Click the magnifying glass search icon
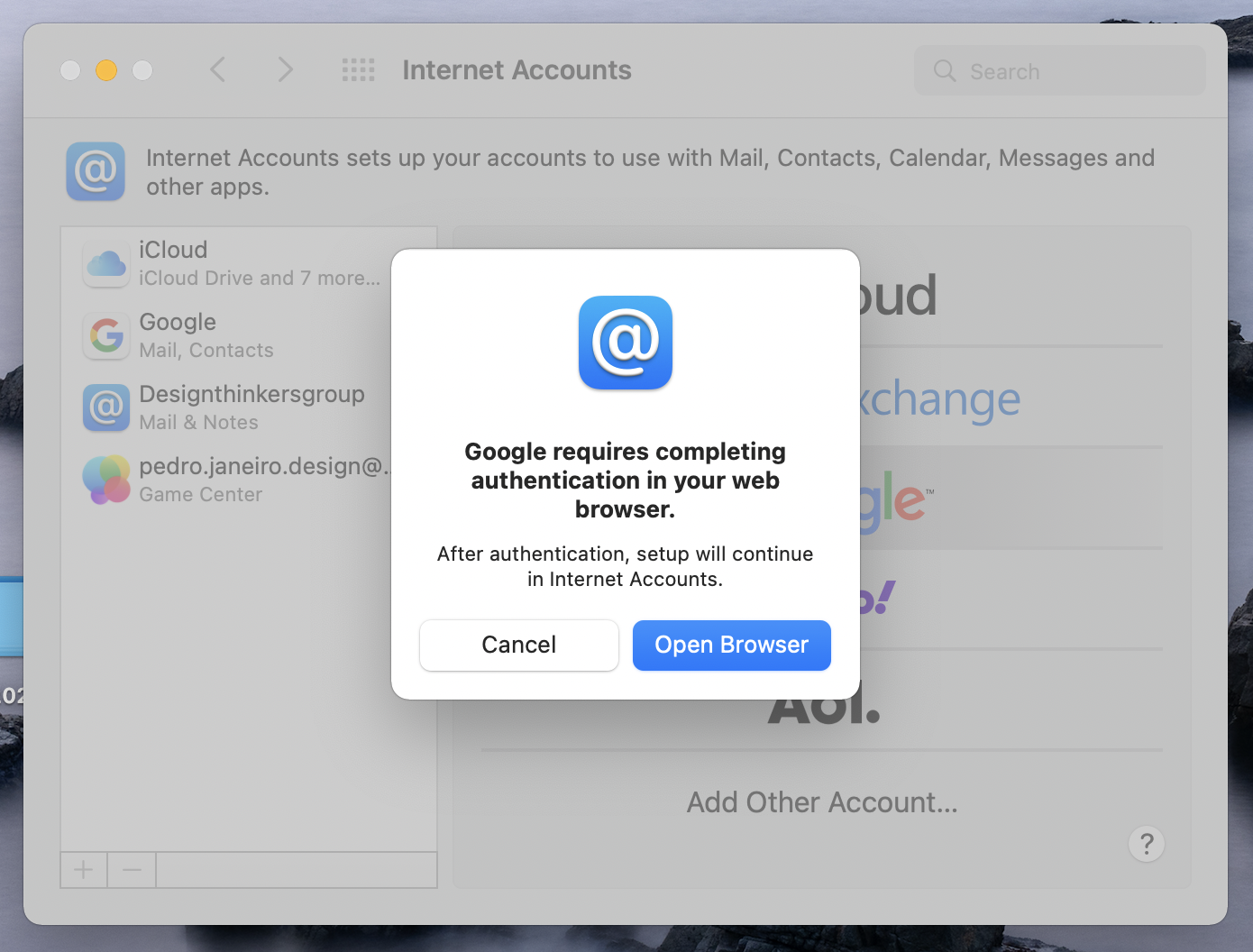Image resolution: width=1253 pixels, height=952 pixels. pyautogui.click(x=944, y=71)
